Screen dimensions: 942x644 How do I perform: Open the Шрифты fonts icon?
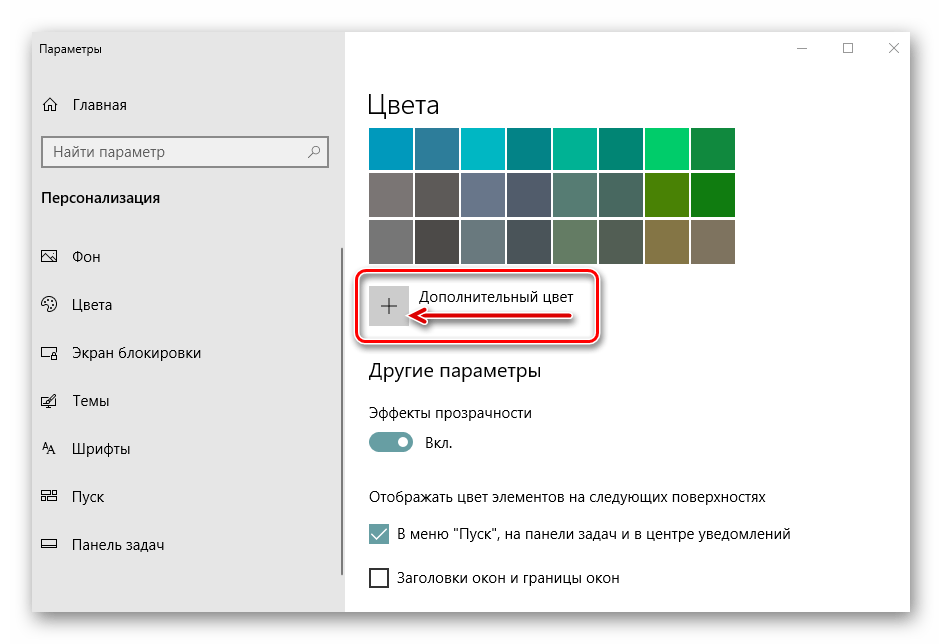coord(49,449)
